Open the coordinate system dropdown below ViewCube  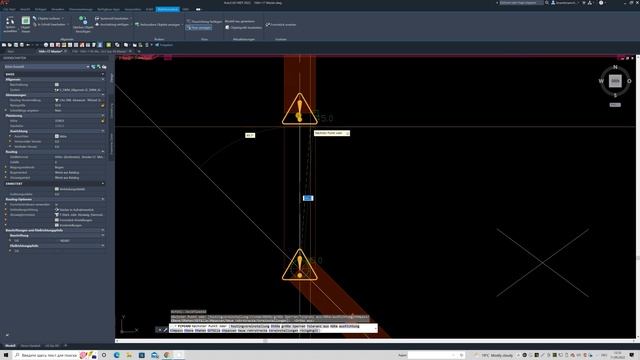[615, 105]
